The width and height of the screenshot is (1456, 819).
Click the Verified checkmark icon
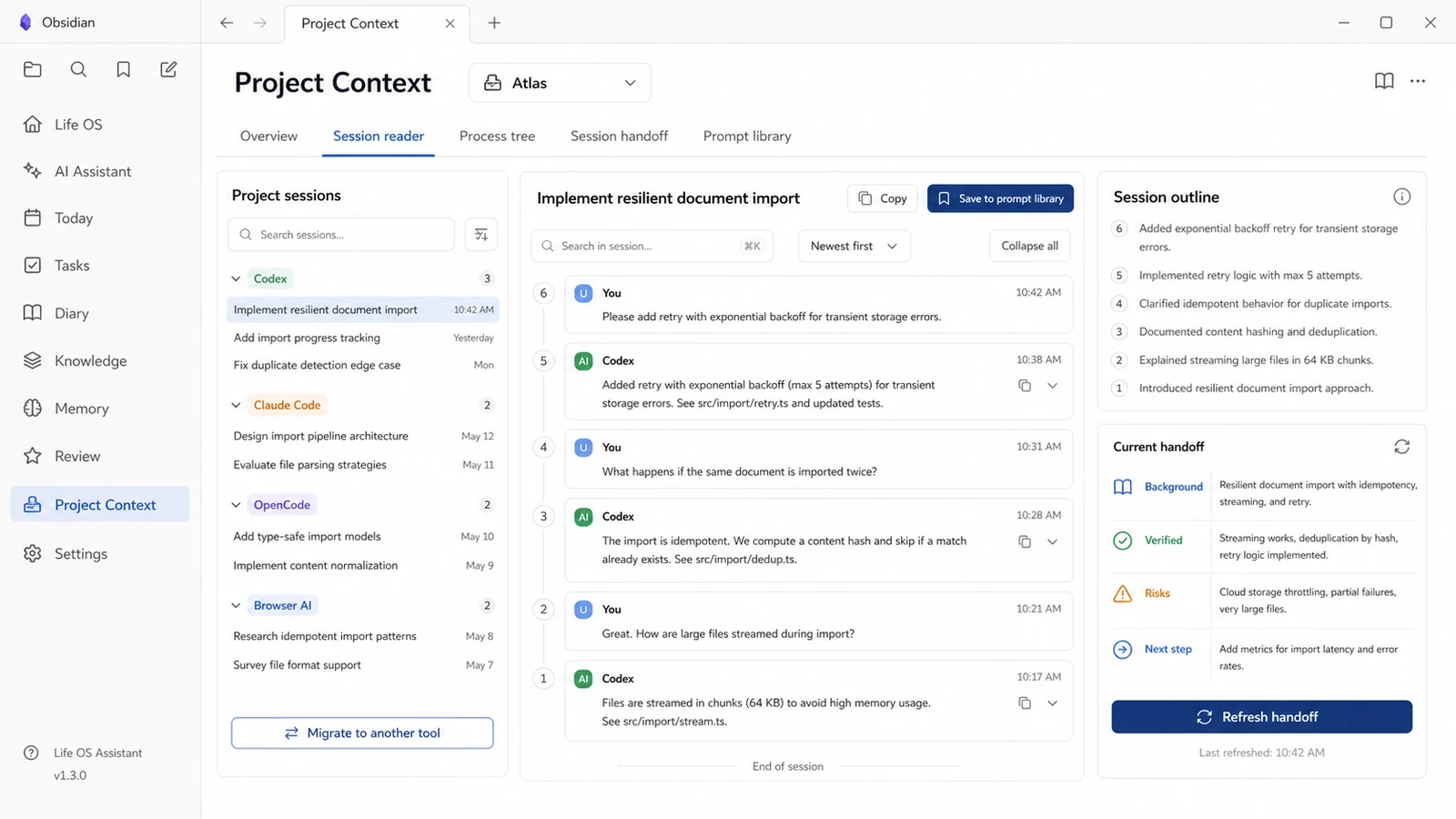click(1123, 541)
